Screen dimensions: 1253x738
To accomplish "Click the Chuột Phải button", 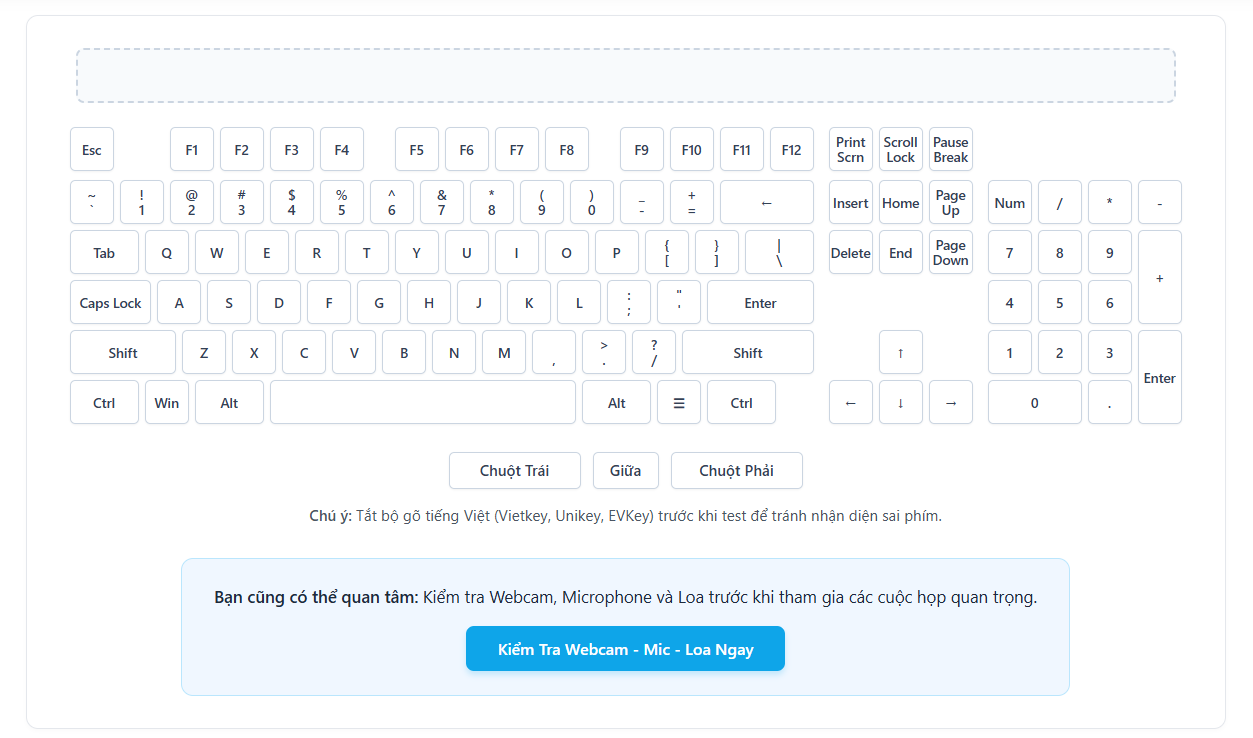I will tap(737, 470).
